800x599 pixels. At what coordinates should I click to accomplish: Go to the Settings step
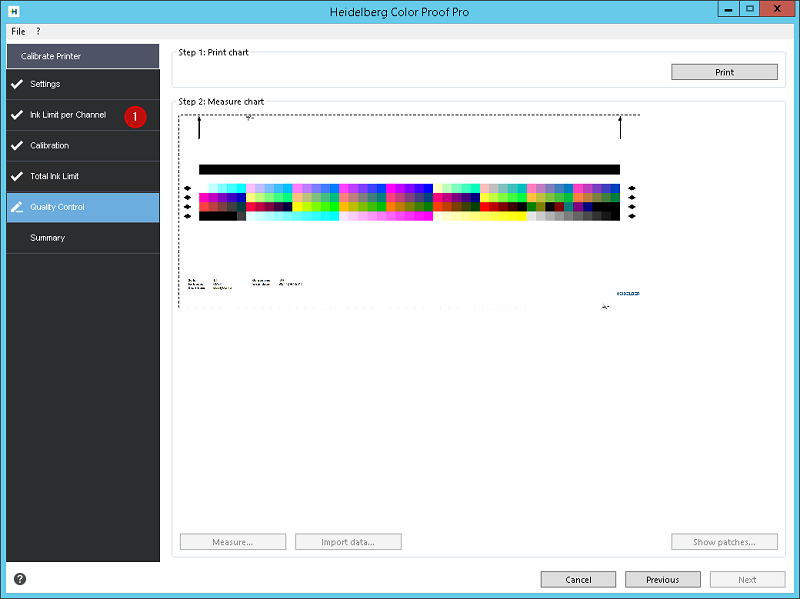(83, 84)
